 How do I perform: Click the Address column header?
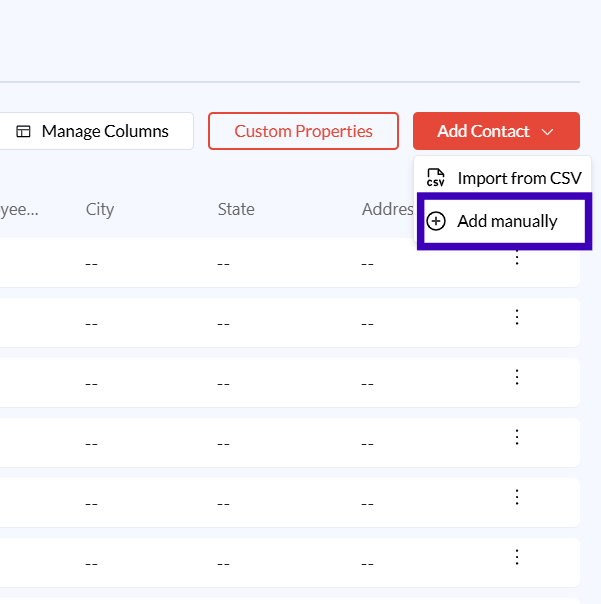[388, 209]
